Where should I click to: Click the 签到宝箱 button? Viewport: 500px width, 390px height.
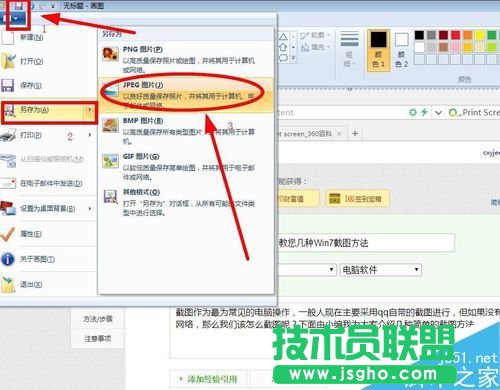(x=357, y=199)
